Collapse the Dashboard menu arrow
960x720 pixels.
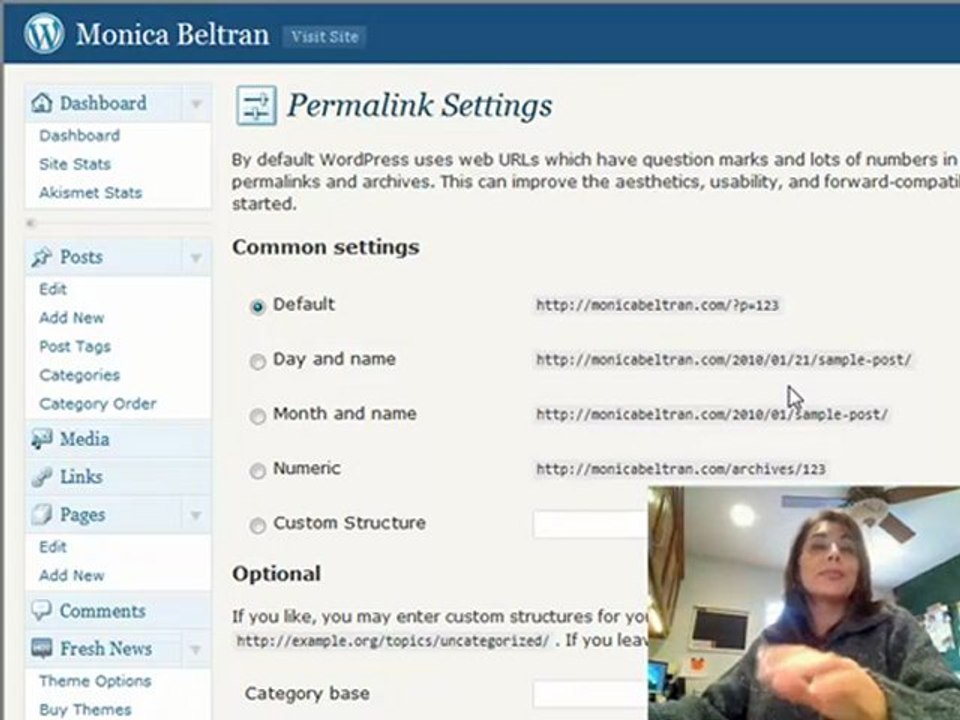(196, 103)
